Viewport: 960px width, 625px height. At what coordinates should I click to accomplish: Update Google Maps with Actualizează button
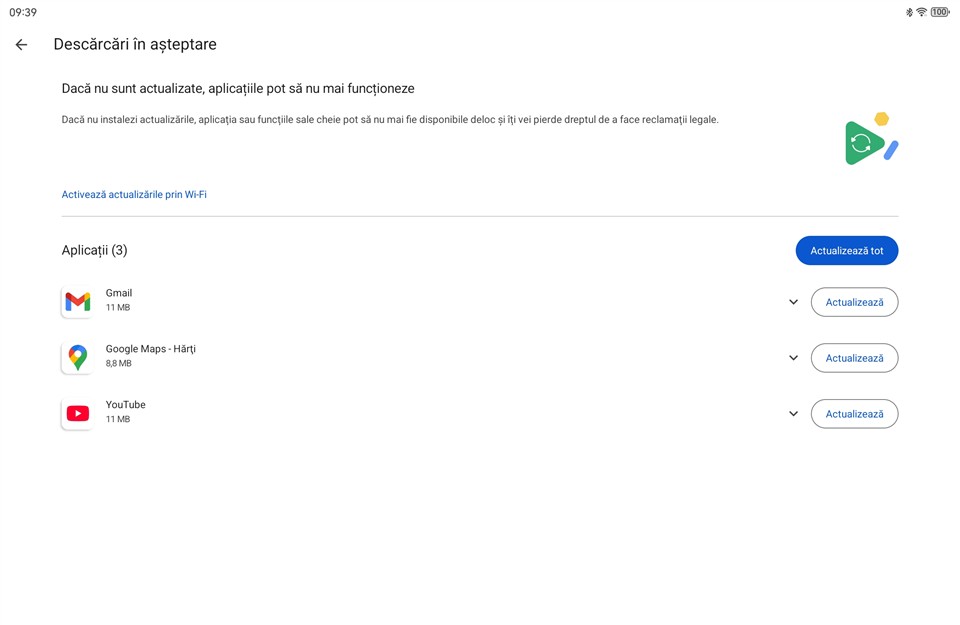(x=854, y=358)
